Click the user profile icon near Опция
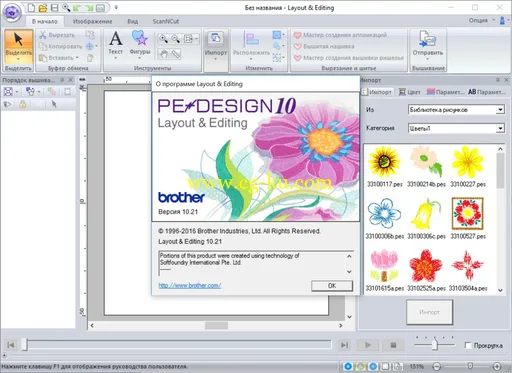The image size is (512, 373). pyautogui.click(x=502, y=21)
